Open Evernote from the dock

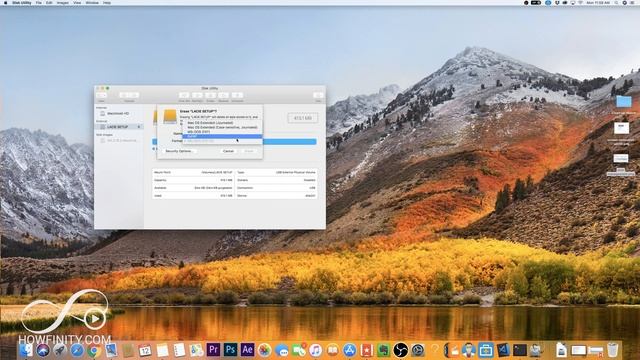point(383,350)
